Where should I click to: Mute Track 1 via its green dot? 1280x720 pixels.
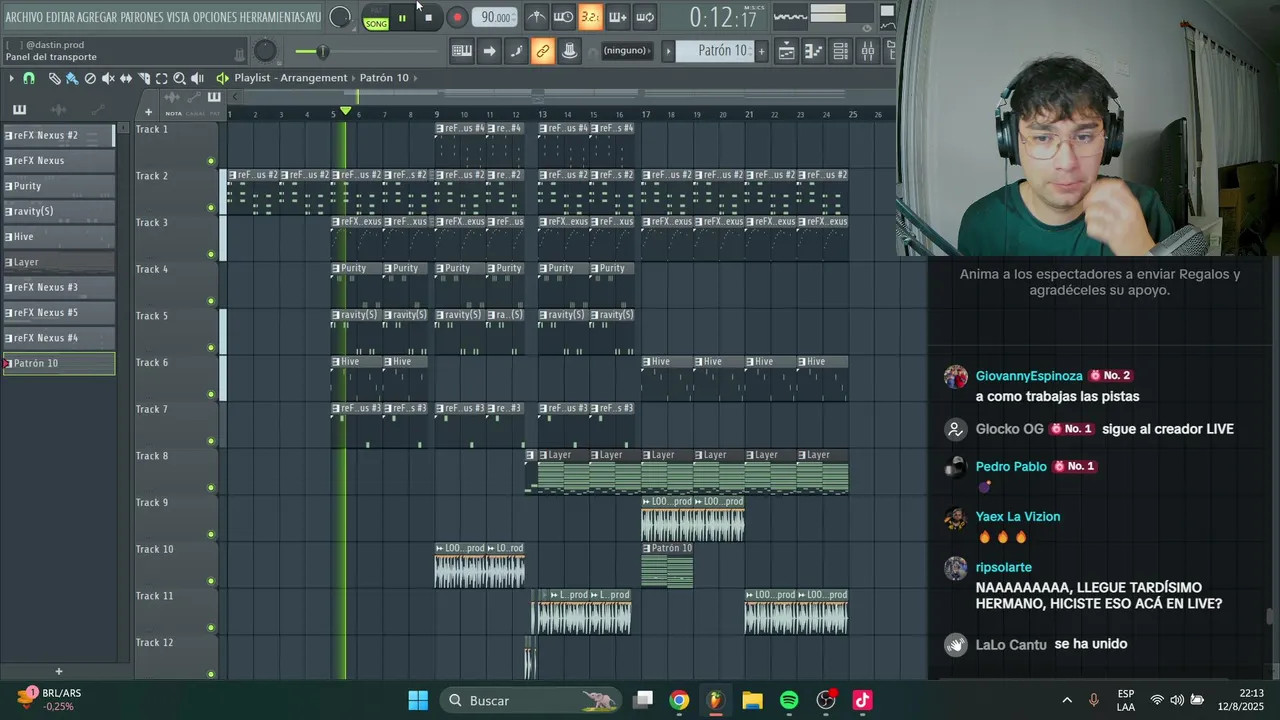pyautogui.click(x=211, y=161)
